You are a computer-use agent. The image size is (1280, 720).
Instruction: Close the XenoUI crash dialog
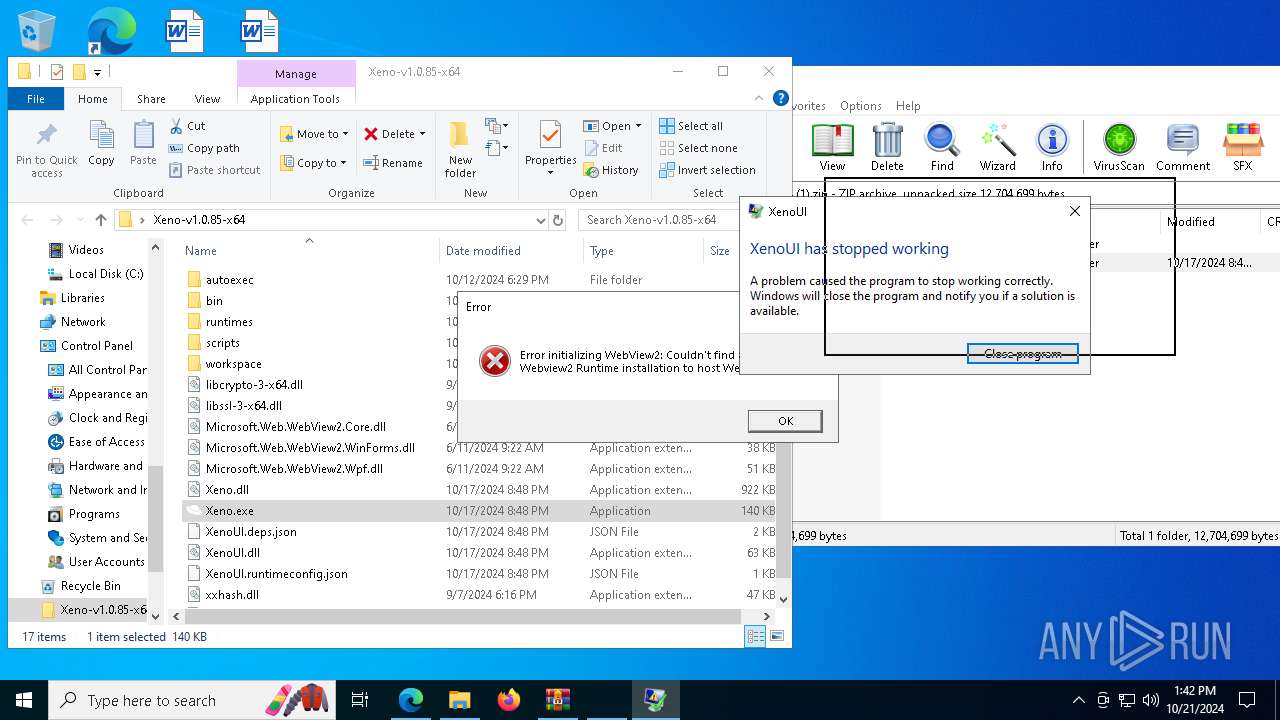point(1074,211)
